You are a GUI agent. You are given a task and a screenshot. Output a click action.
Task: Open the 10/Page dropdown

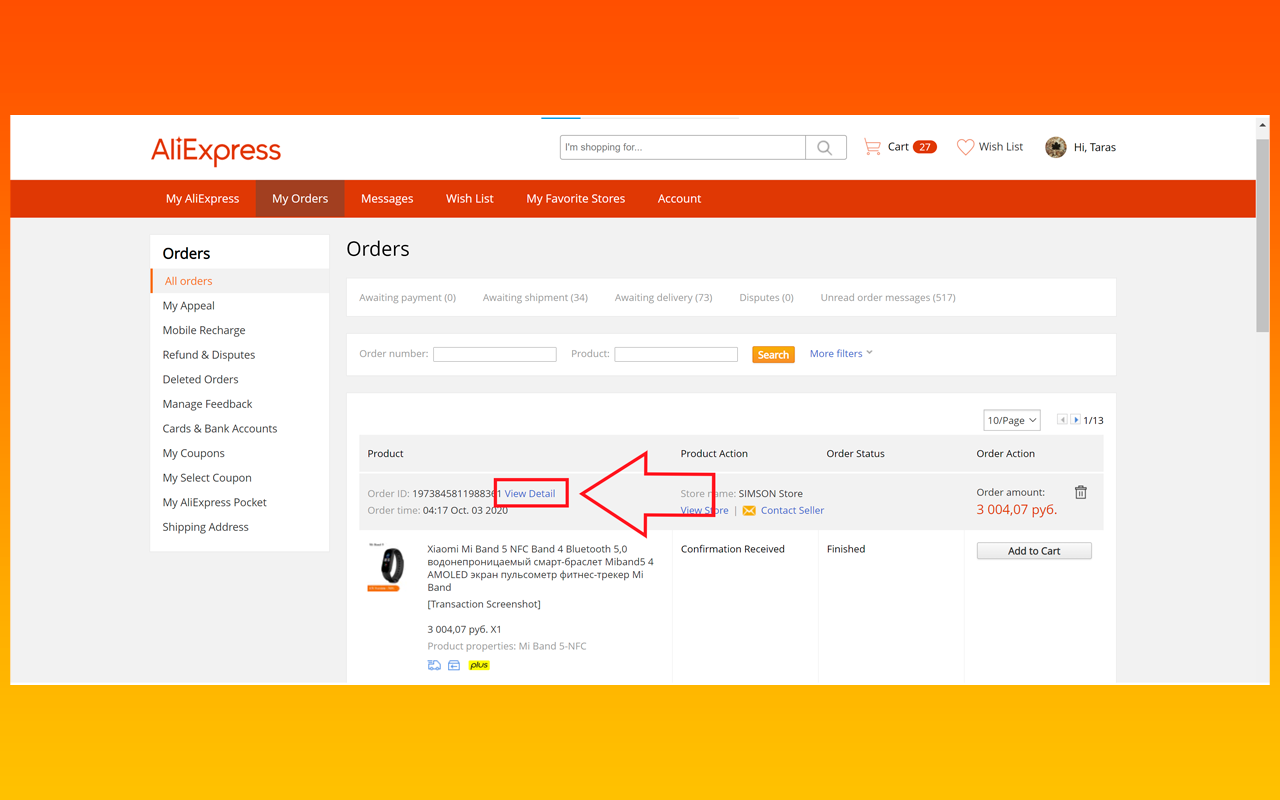click(x=1012, y=420)
